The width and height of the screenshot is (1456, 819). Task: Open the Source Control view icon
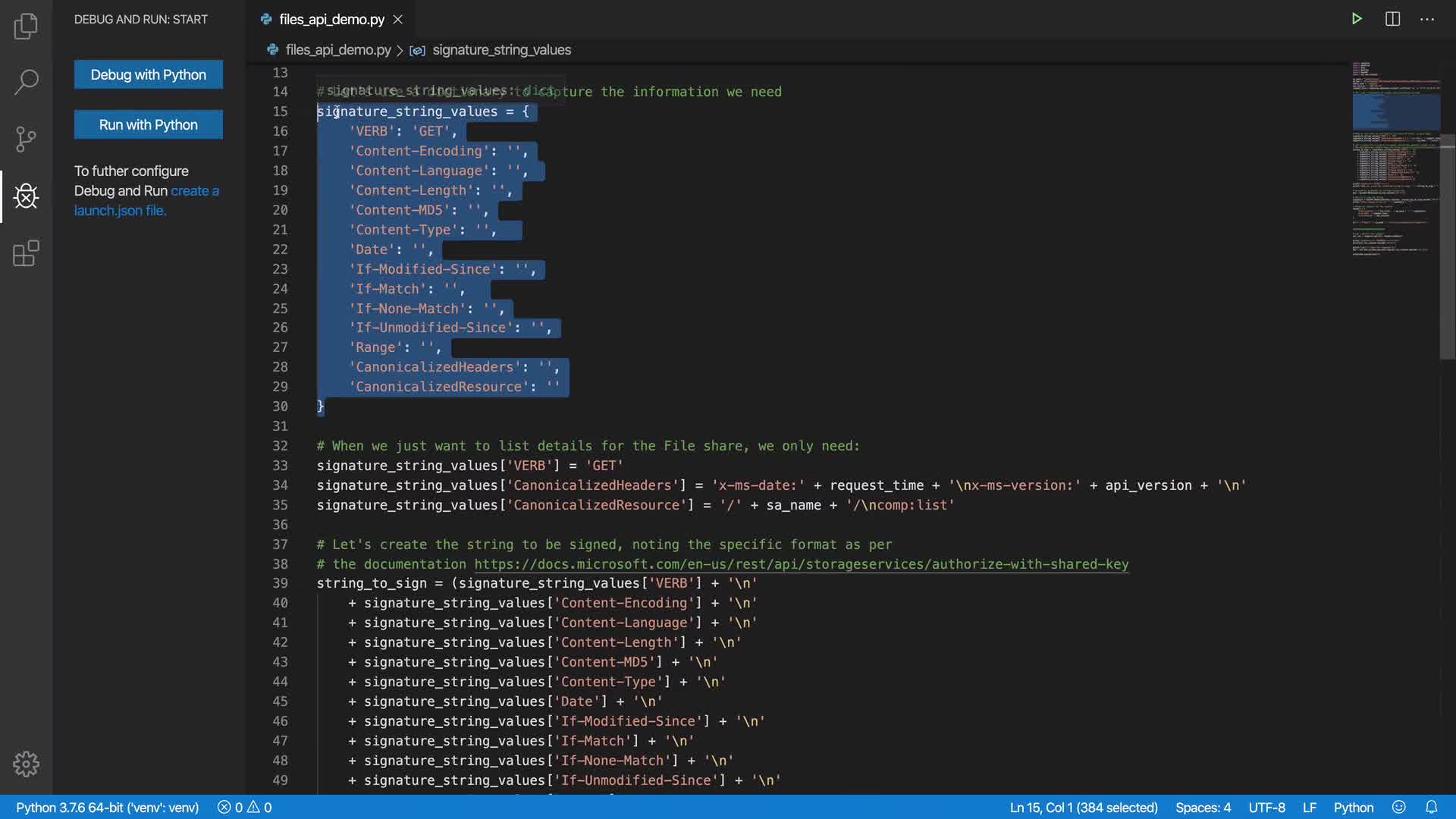[x=26, y=139]
